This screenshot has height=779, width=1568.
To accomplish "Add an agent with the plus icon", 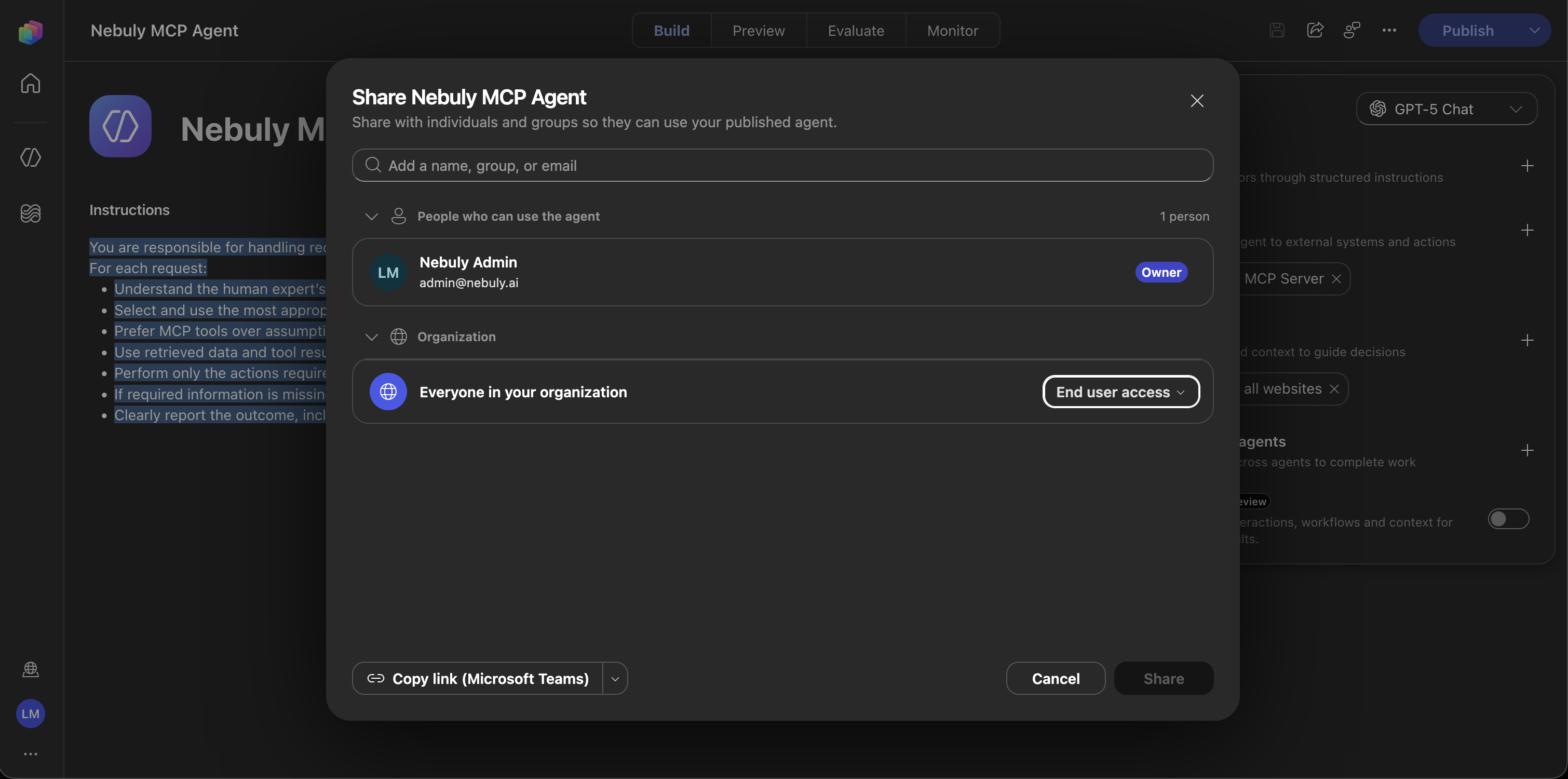I will (1527, 450).
